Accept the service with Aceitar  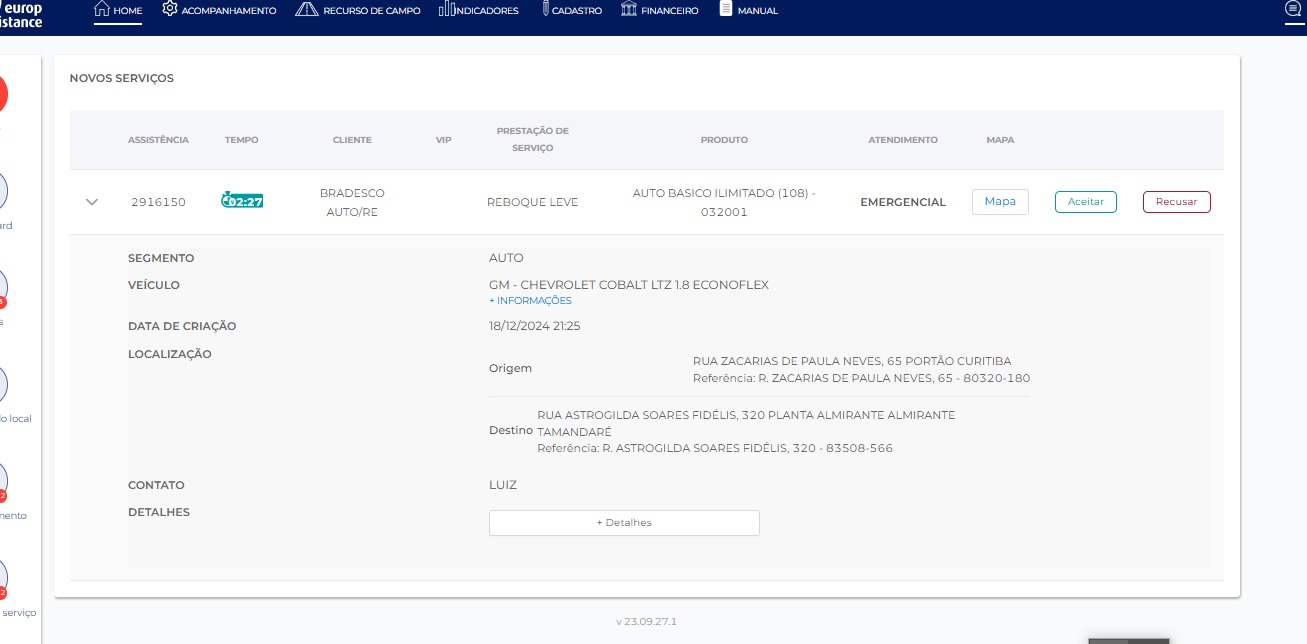(1085, 202)
